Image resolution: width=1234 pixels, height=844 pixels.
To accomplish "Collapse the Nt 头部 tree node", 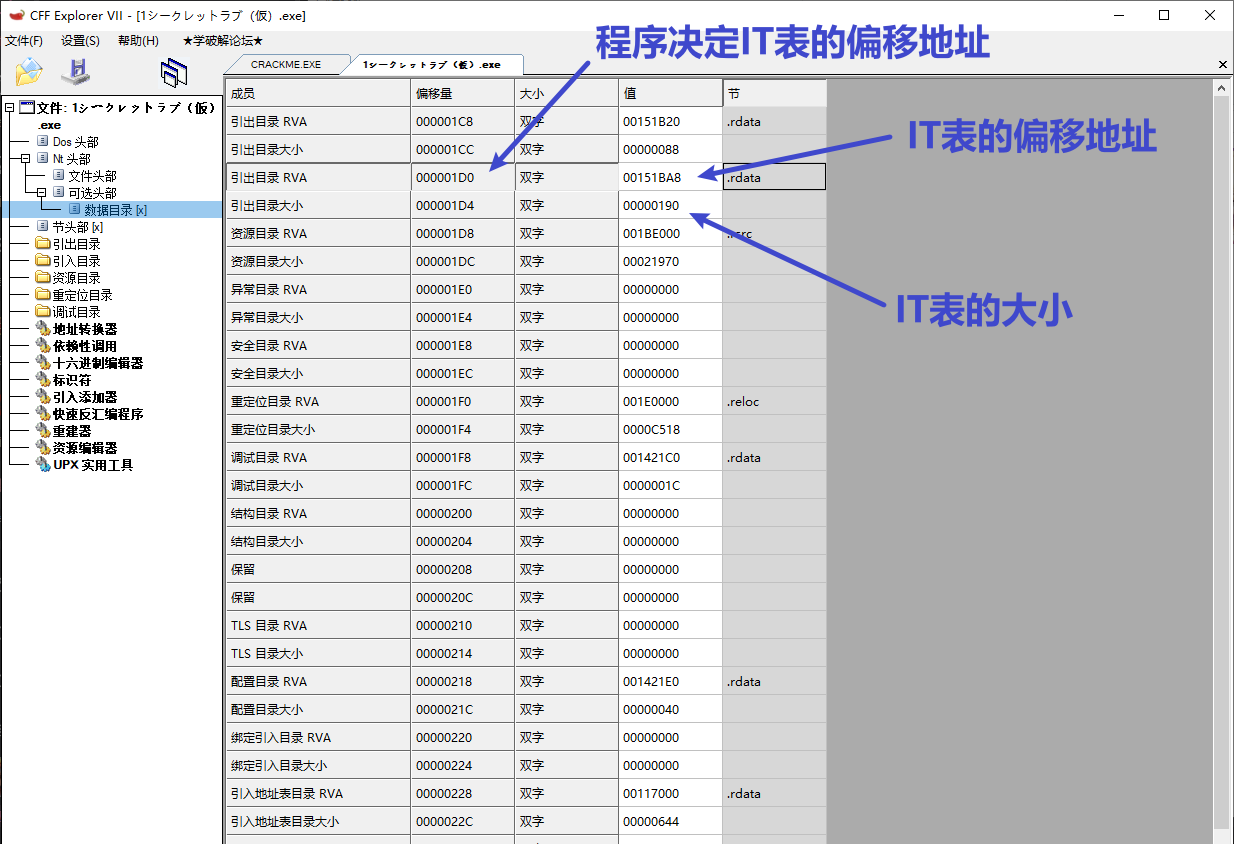I will coord(26,159).
